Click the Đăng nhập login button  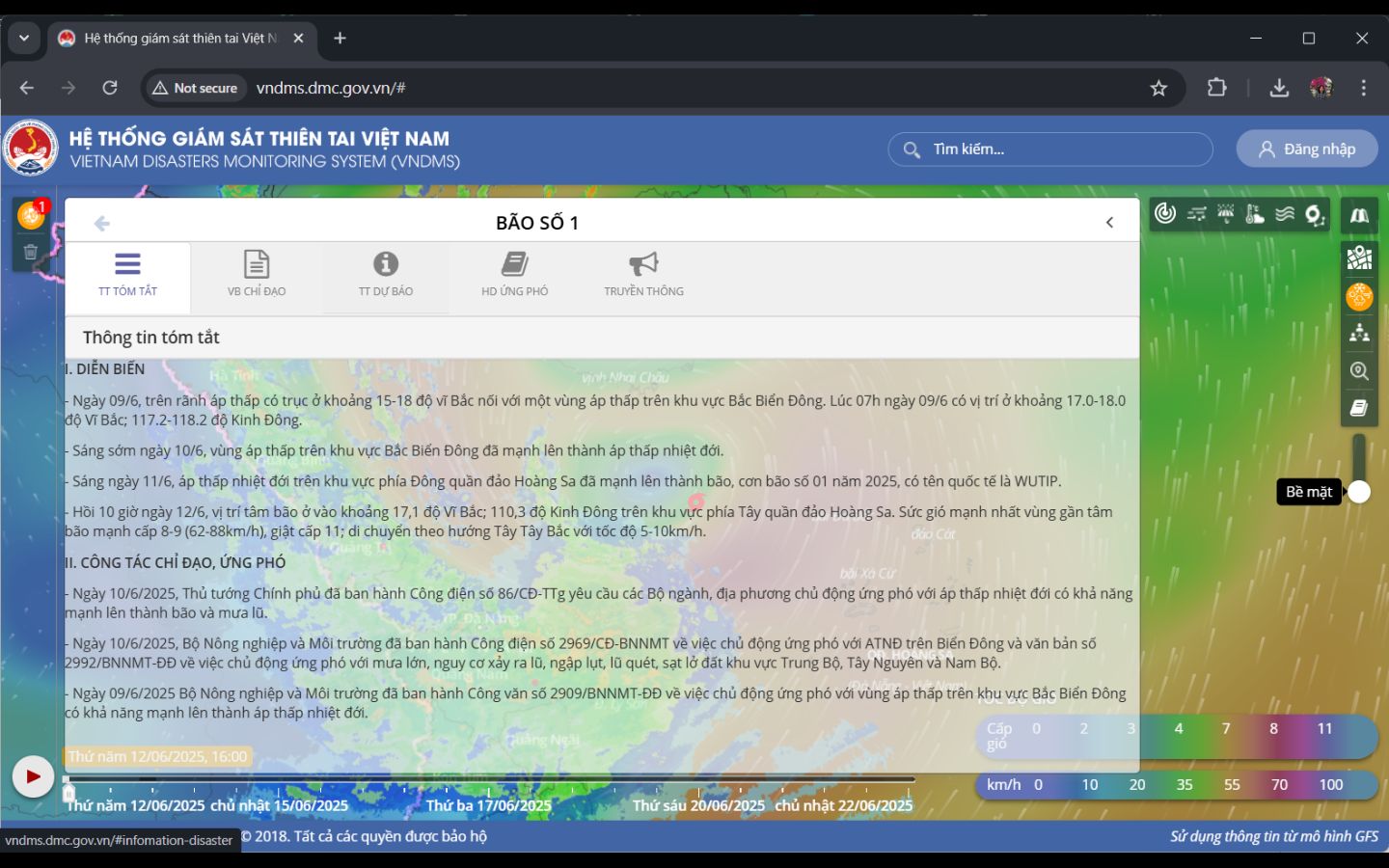pyautogui.click(x=1307, y=149)
